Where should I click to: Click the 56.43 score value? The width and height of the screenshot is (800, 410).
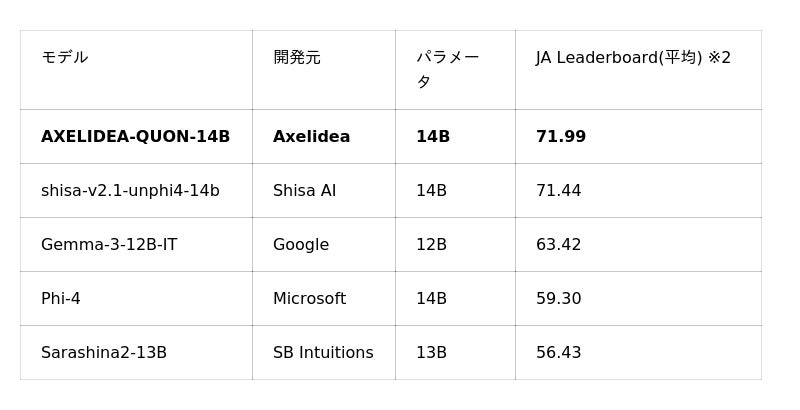[x=558, y=353]
